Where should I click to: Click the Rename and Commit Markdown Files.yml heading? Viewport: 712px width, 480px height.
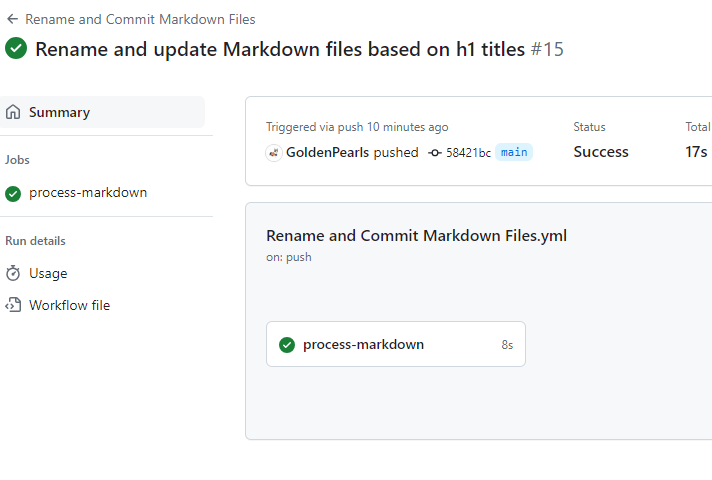tap(416, 236)
